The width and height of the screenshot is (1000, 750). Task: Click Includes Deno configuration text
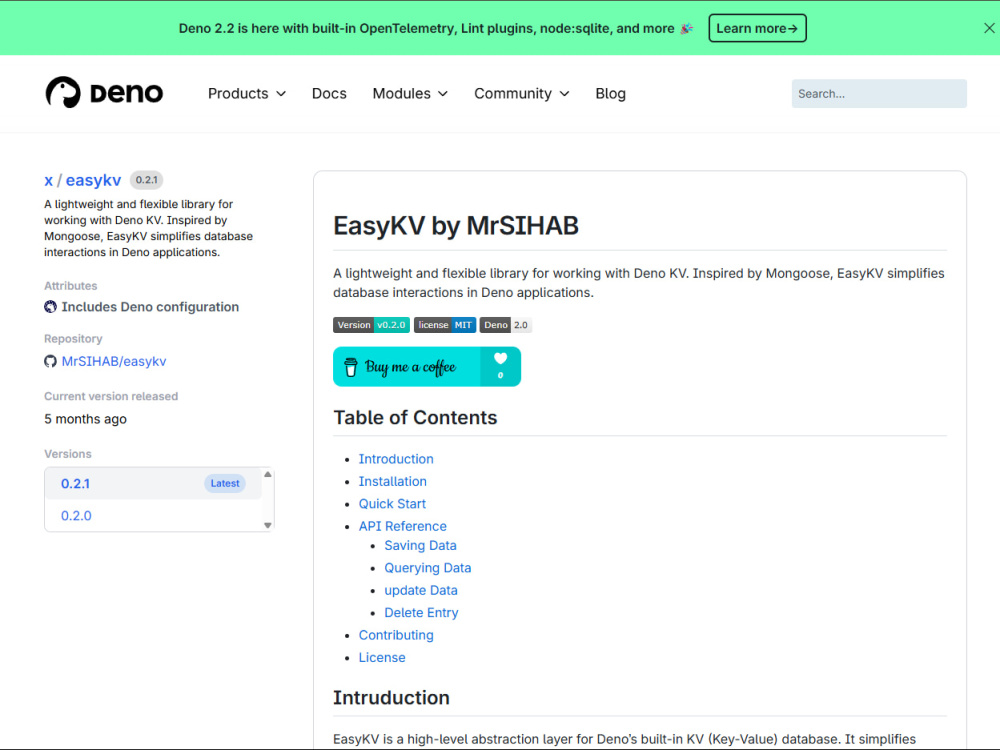click(x=150, y=307)
